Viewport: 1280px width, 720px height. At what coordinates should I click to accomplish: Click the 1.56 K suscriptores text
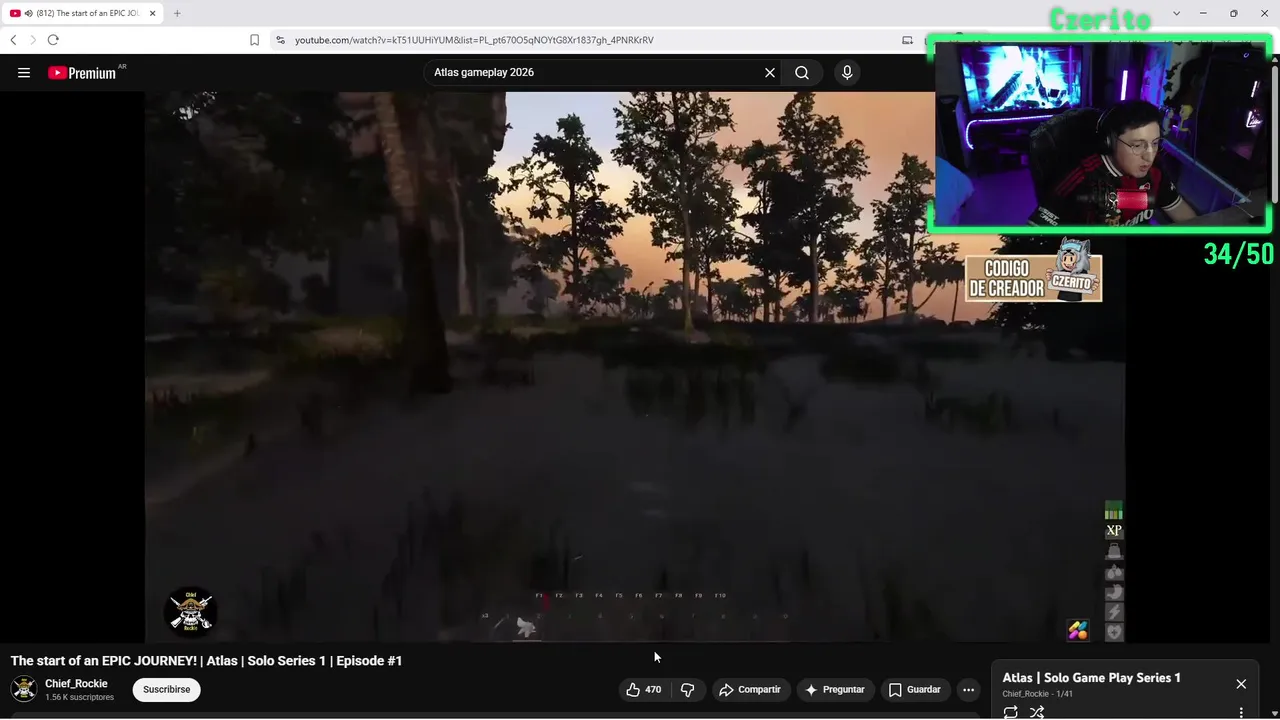[79, 697]
